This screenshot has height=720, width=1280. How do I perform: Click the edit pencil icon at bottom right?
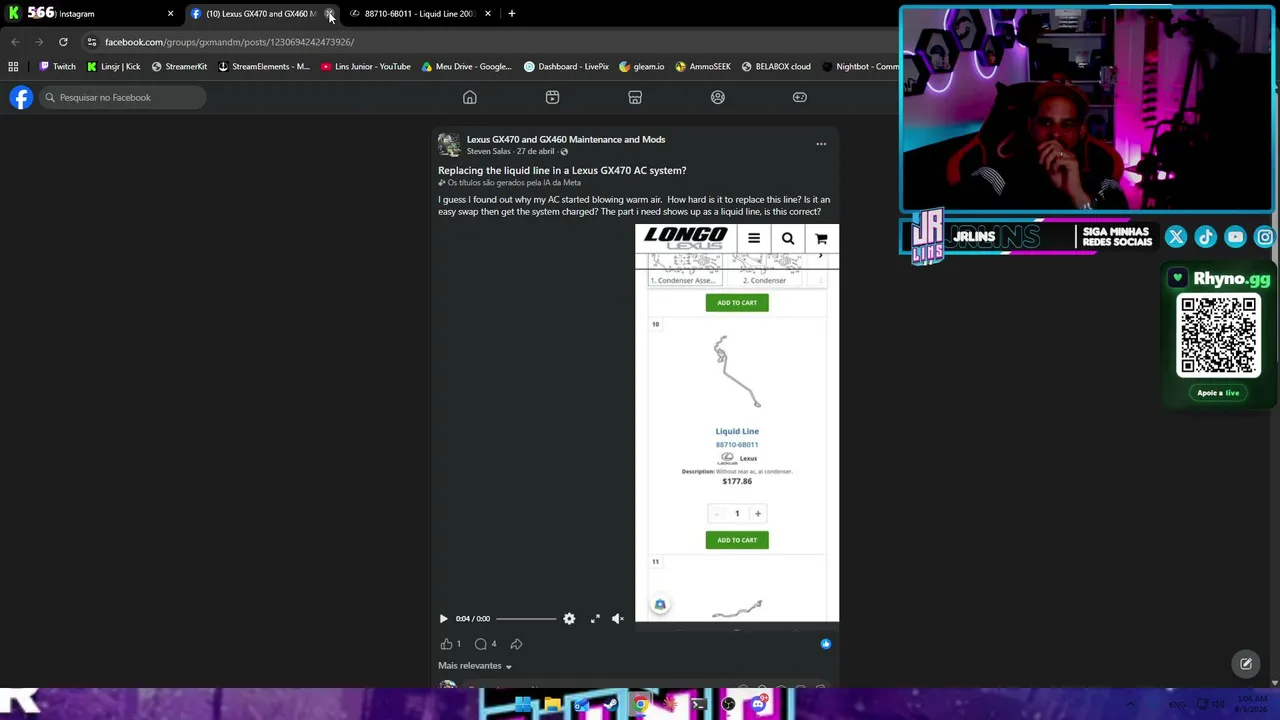point(1246,664)
